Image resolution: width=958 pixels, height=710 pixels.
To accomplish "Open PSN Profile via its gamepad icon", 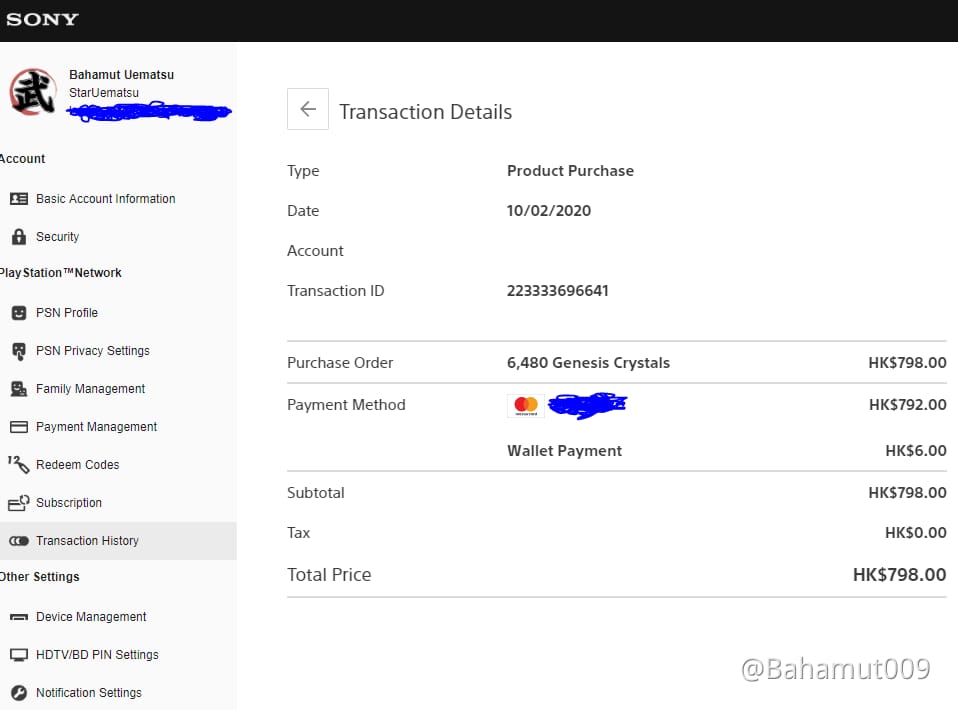I will pos(20,312).
